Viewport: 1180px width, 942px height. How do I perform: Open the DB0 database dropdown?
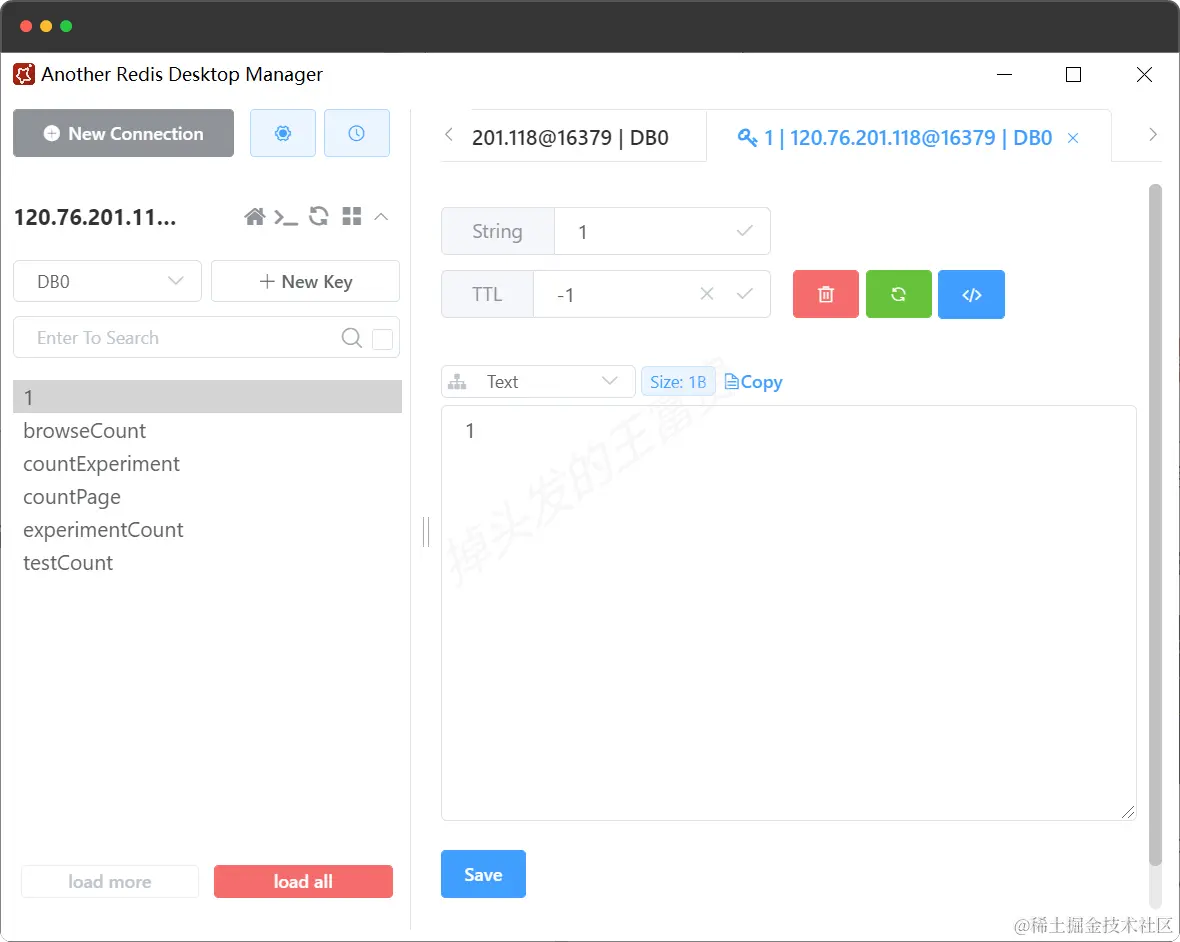108,281
